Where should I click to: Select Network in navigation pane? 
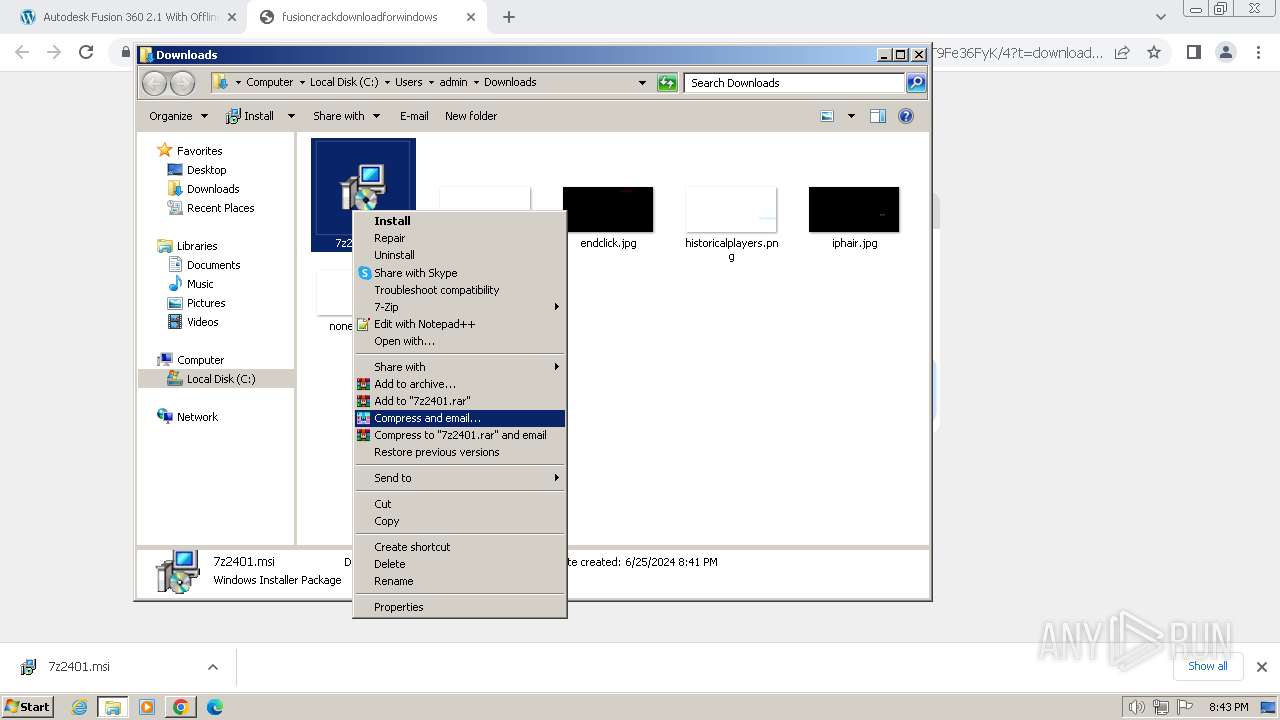click(197, 417)
